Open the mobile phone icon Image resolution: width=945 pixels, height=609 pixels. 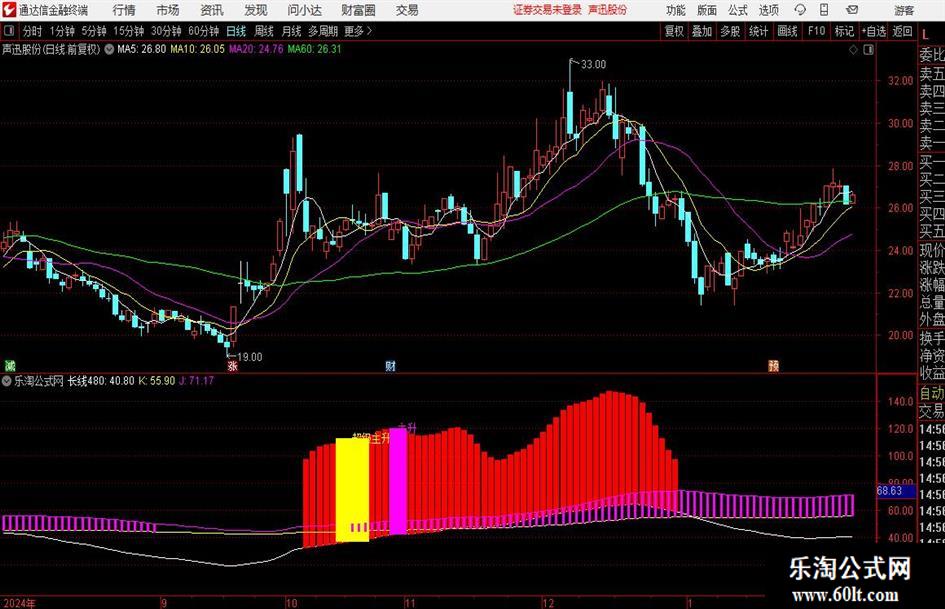(824, 10)
